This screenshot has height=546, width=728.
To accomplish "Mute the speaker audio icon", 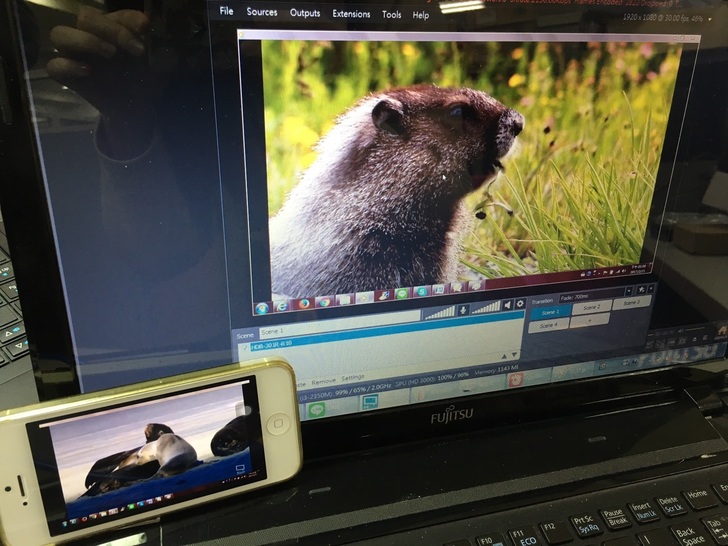I will [x=507, y=305].
